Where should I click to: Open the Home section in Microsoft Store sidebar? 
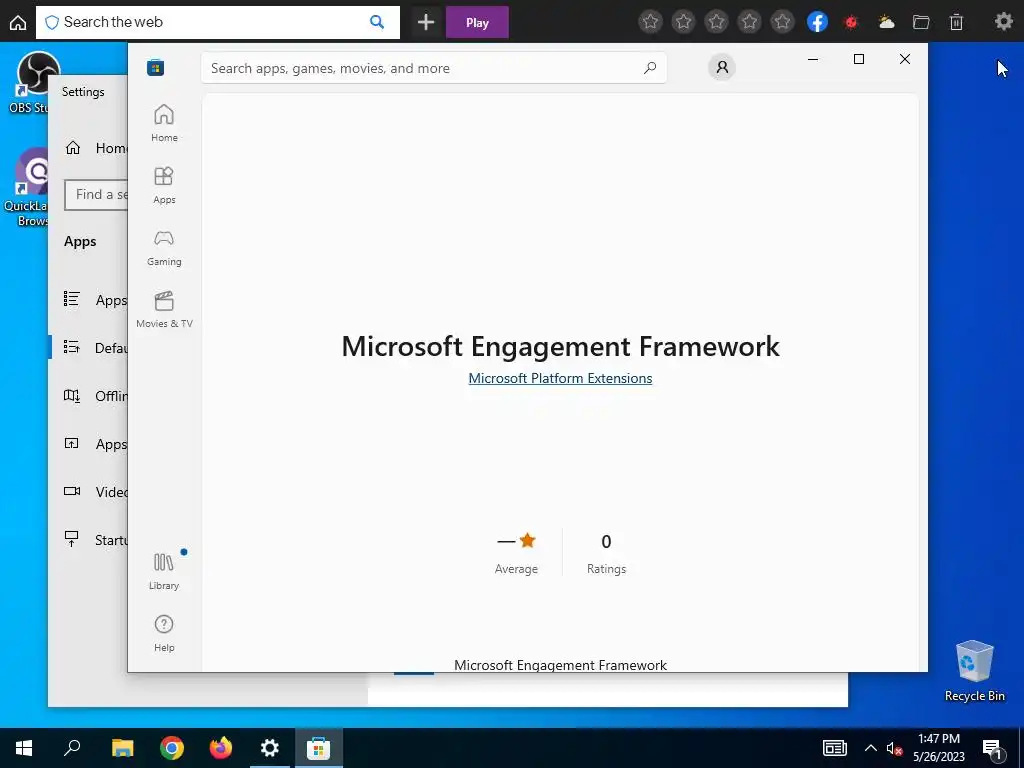coord(164,123)
